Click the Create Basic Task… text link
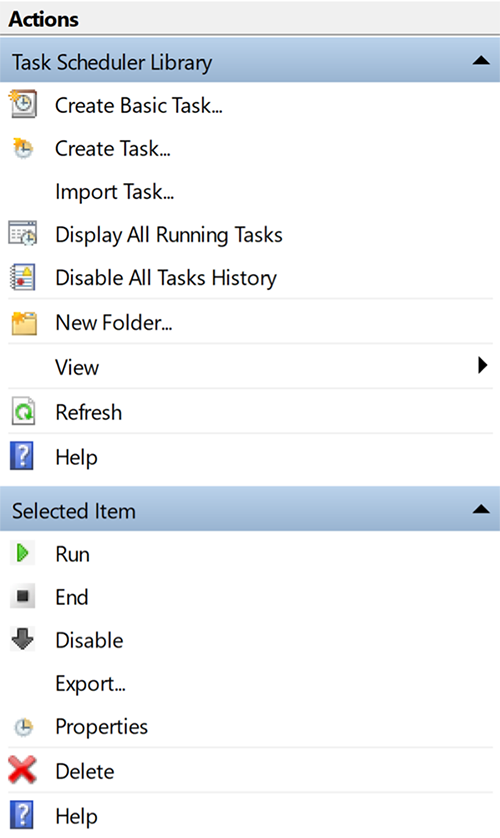 [x=139, y=105]
